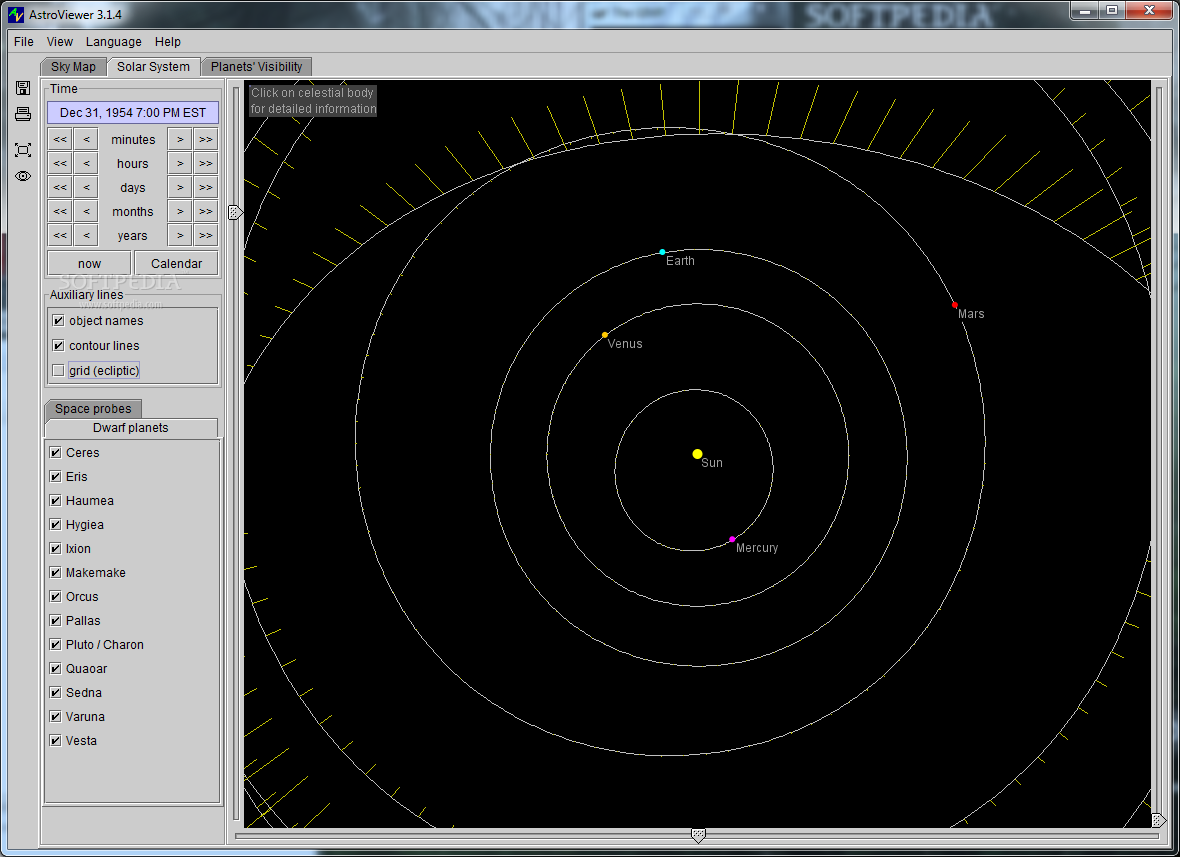Toggle Sedna checkbox
The image size is (1180, 857).
(55, 693)
